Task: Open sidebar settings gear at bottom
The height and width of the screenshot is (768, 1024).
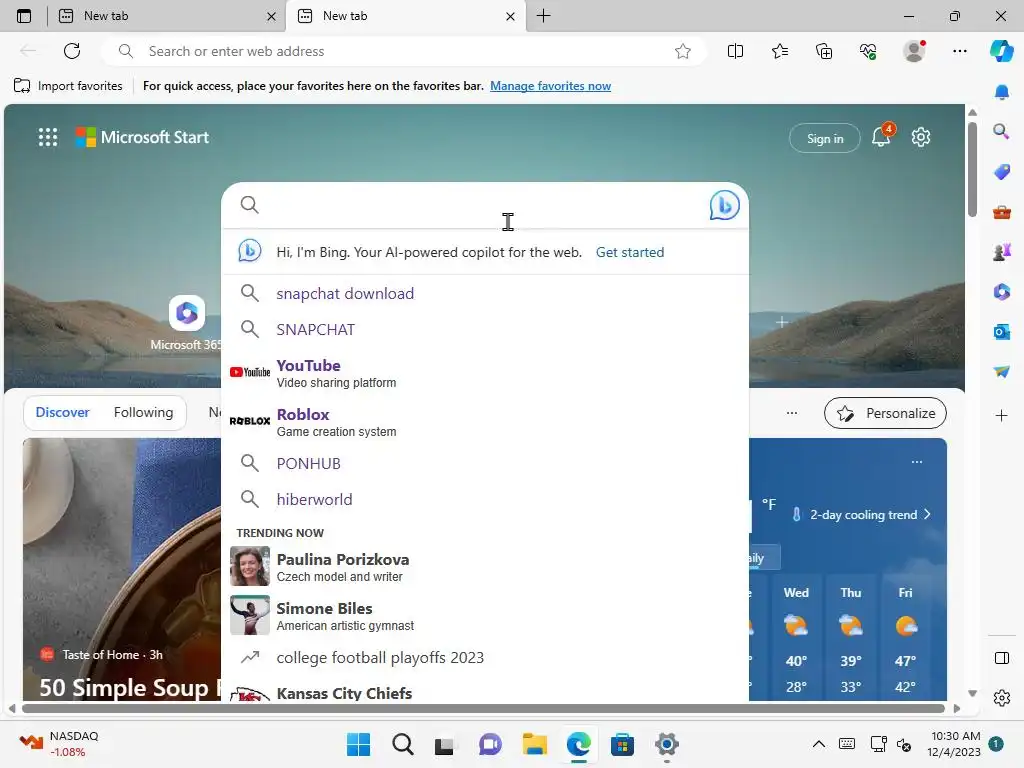Action: (1002, 698)
